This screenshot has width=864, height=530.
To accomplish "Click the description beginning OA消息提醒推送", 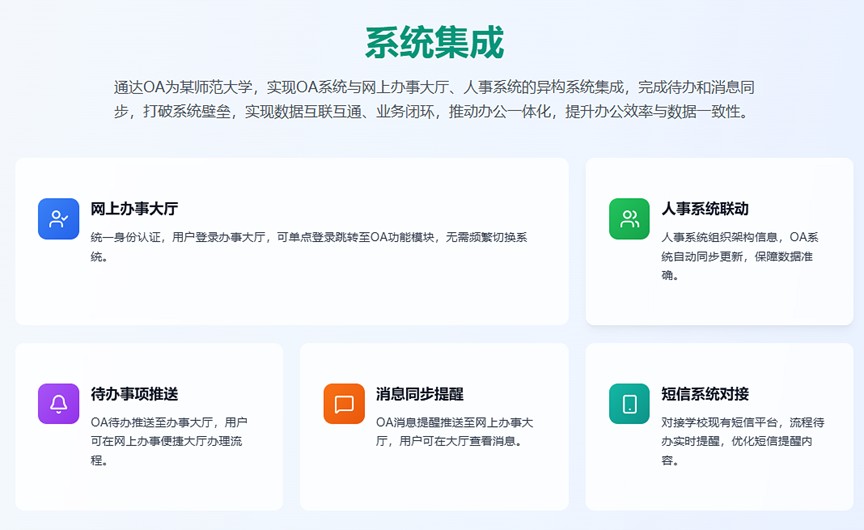I will click(x=454, y=431).
